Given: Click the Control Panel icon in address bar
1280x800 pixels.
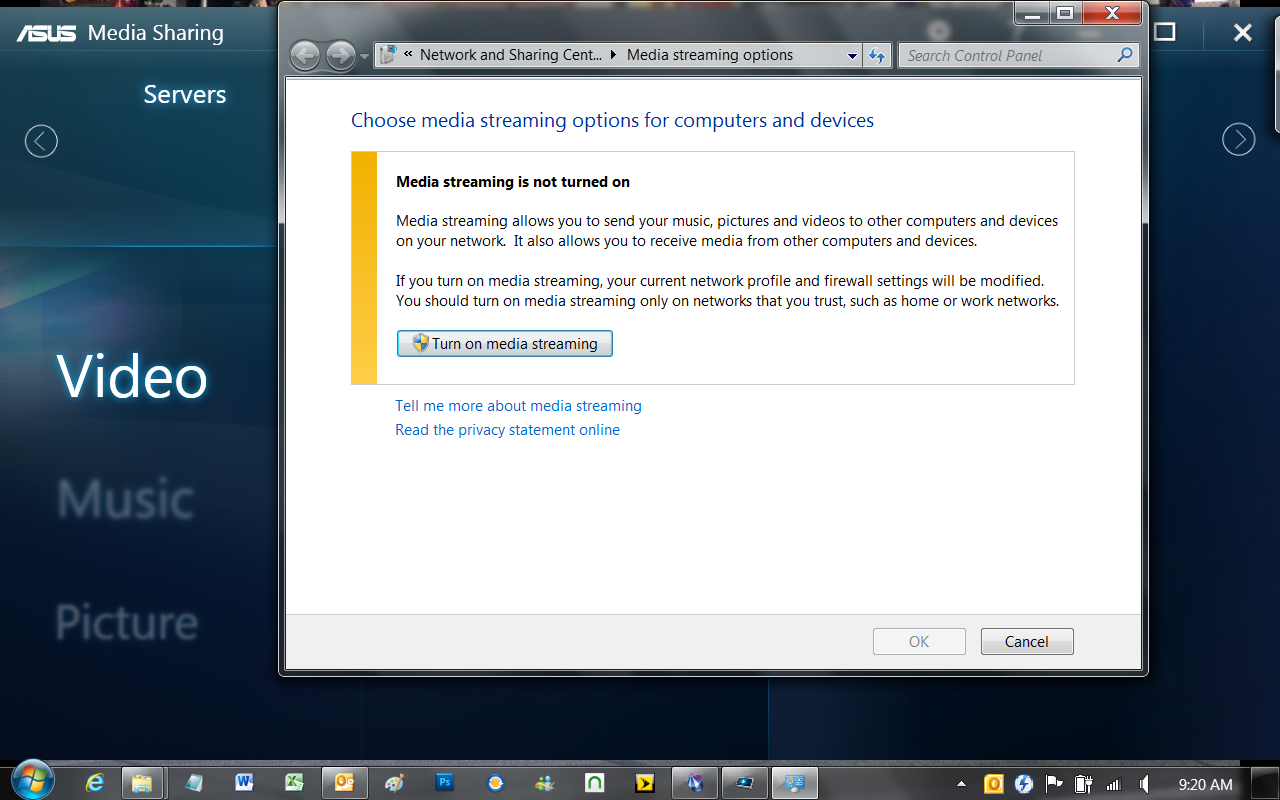Looking at the screenshot, I should click(x=388, y=55).
